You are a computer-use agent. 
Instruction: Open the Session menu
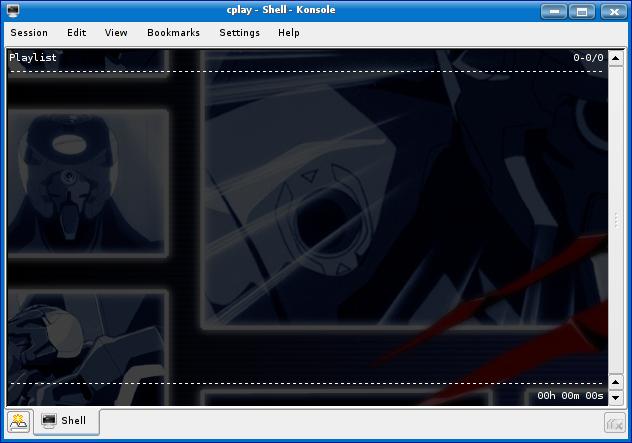(x=29, y=32)
